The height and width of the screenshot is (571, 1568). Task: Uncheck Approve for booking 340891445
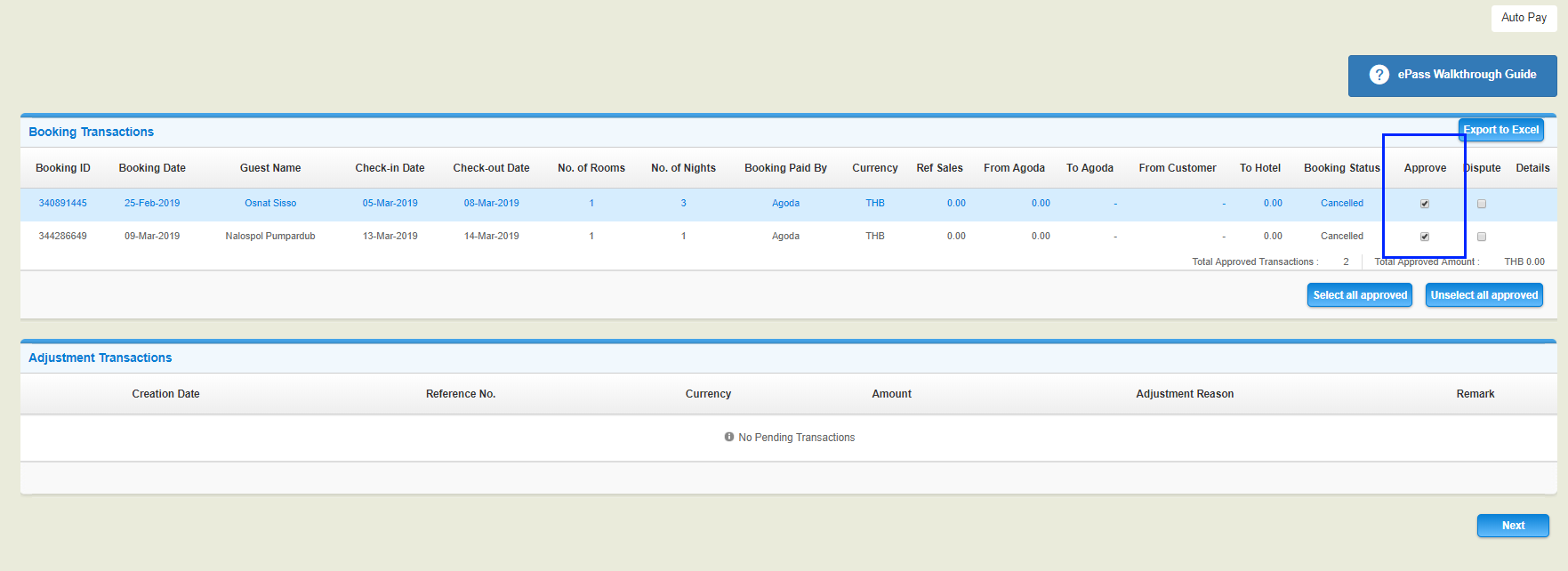[1424, 204]
